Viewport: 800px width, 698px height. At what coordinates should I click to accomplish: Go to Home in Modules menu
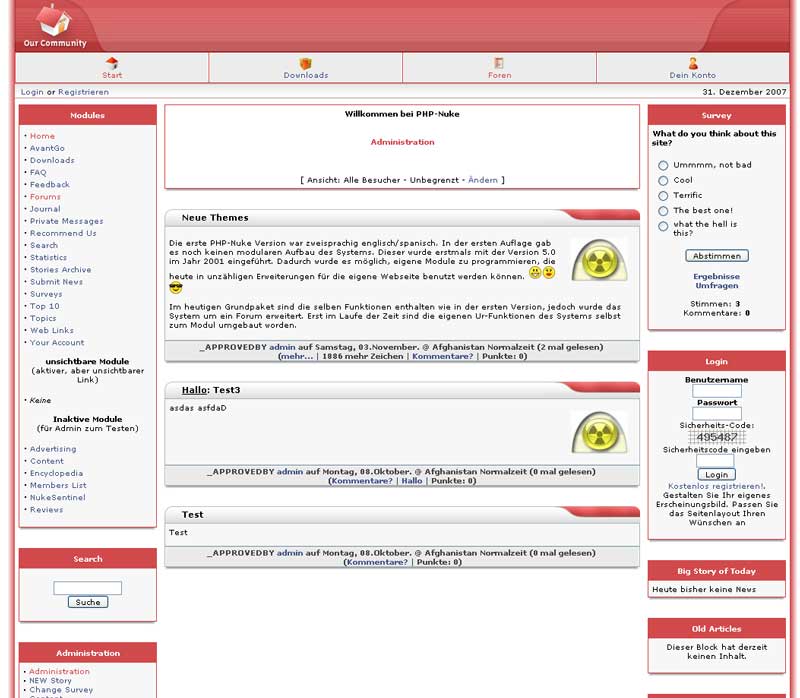pos(42,136)
